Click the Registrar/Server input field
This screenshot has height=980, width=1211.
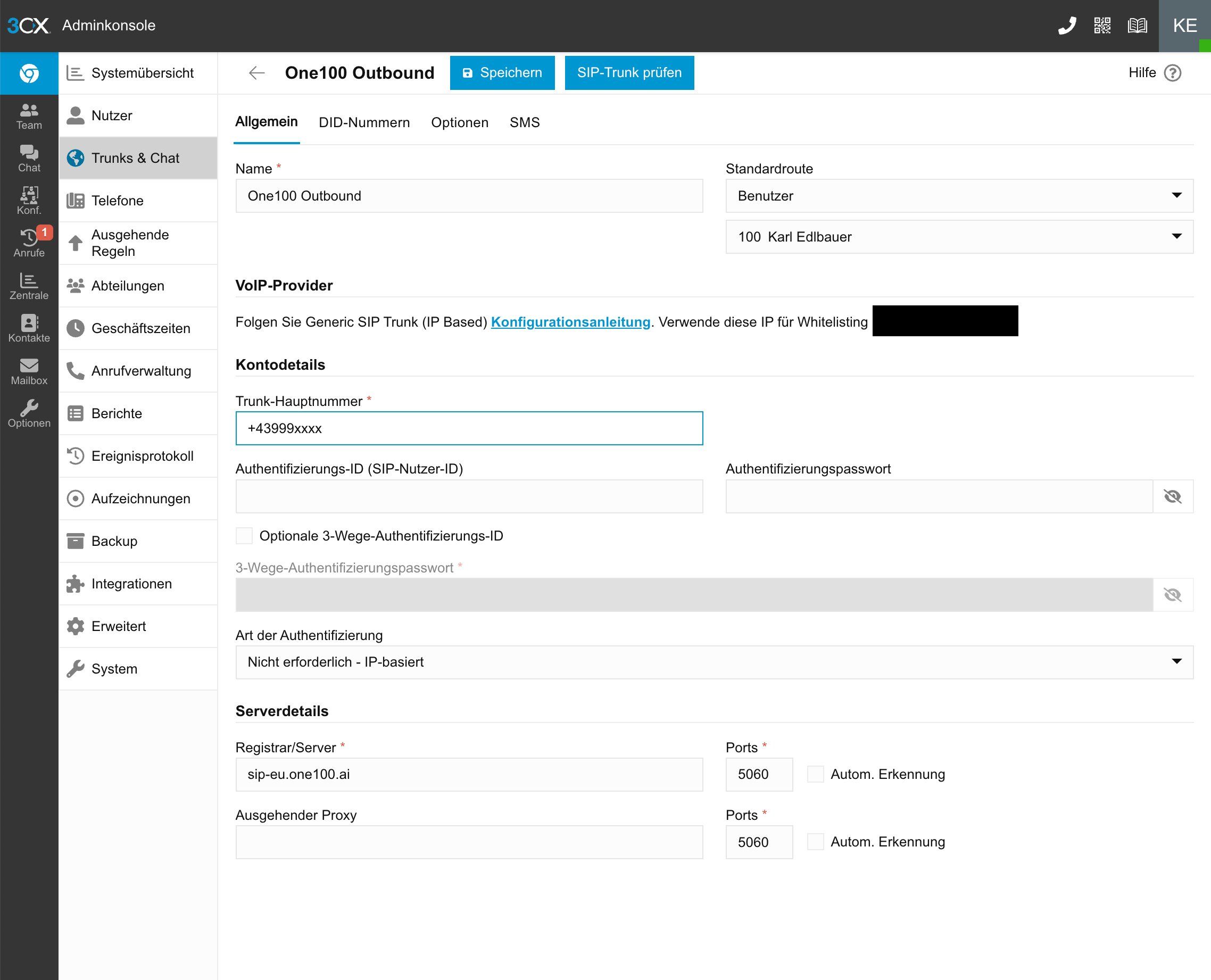(469, 774)
